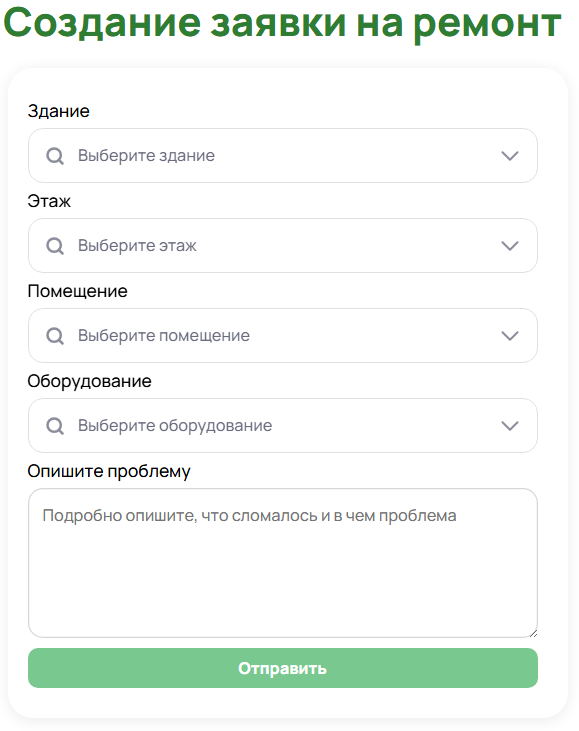579x731 pixels.
Task: Focus the 'Выберите этаж' search box
Action: (x=283, y=246)
